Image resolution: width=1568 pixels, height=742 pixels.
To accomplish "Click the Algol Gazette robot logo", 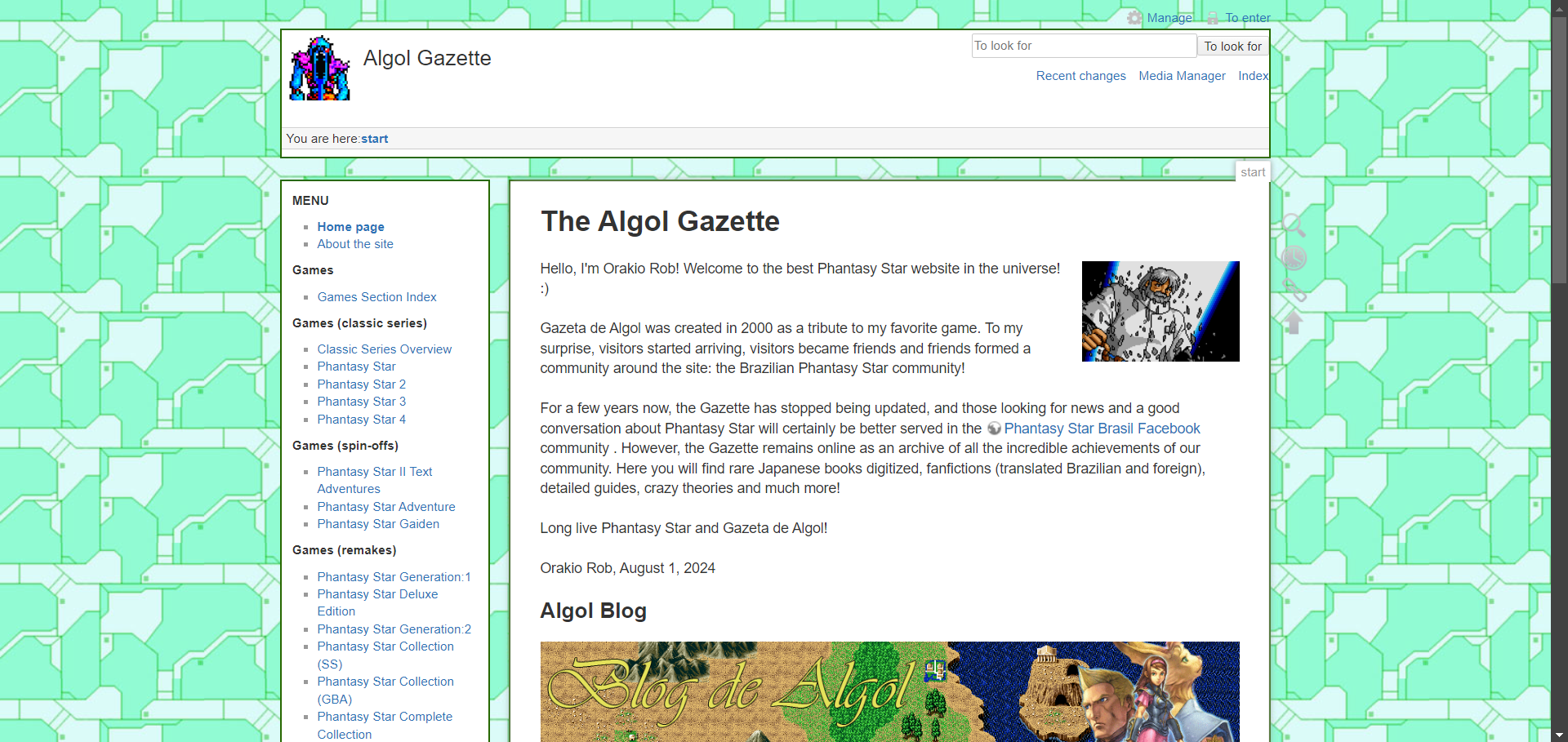I will (x=320, y=68).
